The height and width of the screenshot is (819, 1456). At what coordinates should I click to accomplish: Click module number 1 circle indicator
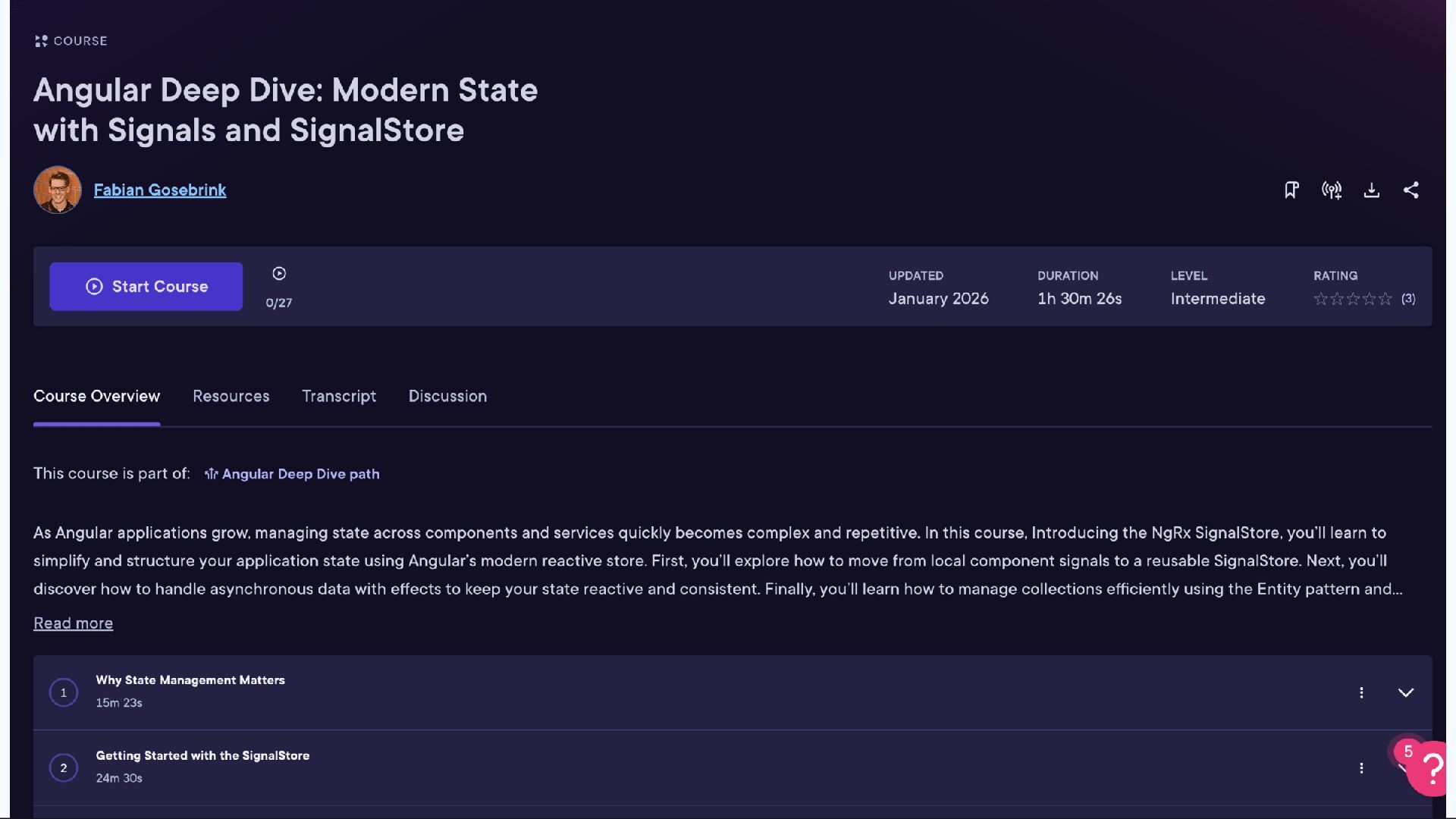click(x=64, y=692)
